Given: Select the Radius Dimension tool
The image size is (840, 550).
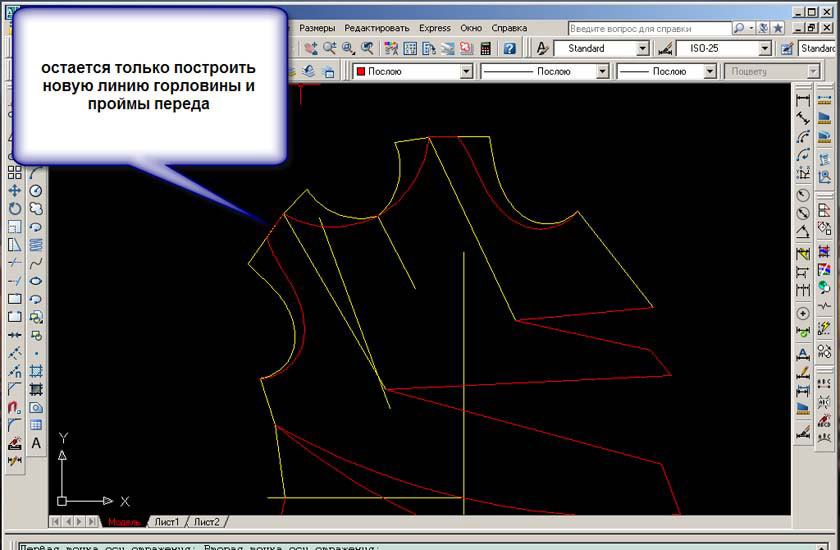Looking at the screenshot, I should pos(802,195).
